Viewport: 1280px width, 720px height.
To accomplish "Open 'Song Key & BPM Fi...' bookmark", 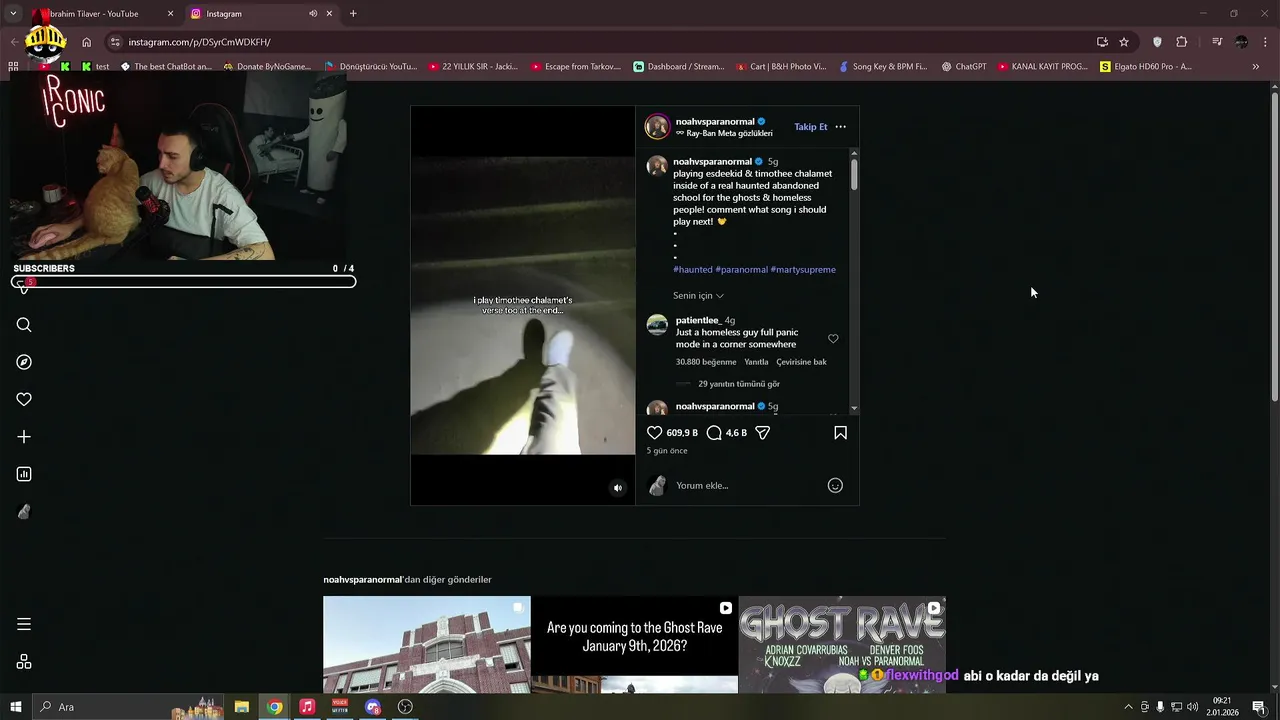I will [883, 67].
